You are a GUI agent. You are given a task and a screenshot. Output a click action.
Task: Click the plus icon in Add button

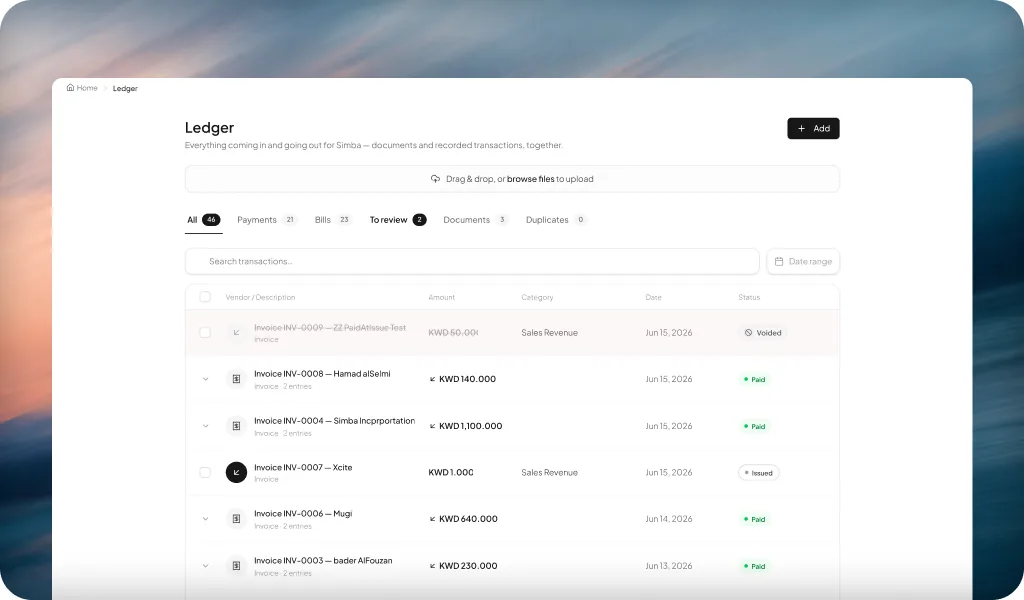point(801,129)
